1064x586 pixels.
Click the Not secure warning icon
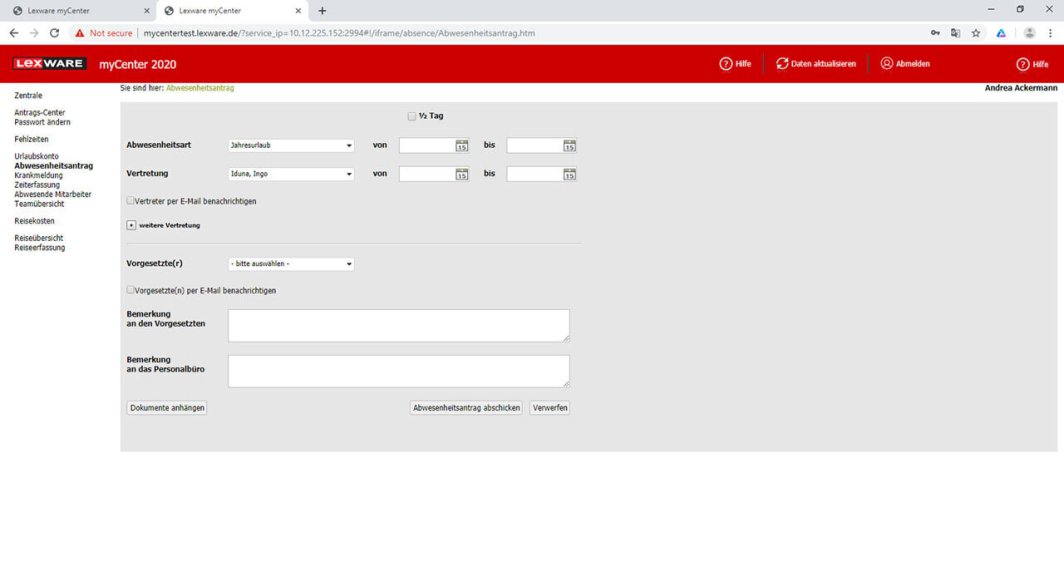point(79,33)
